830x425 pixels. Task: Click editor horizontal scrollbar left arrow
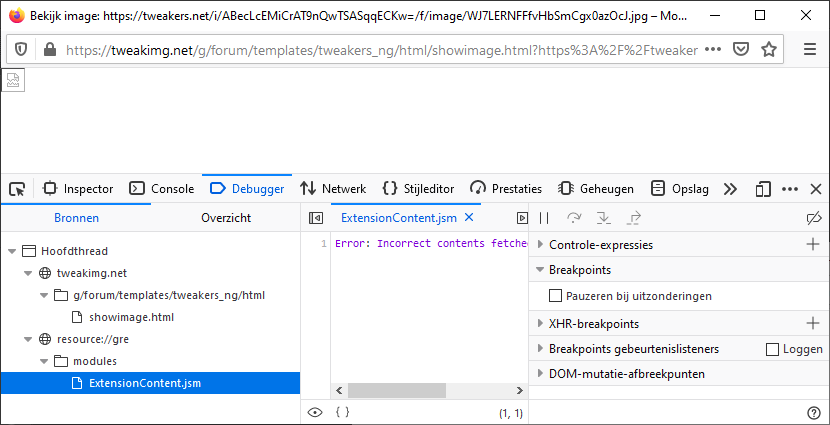[339, 391]
